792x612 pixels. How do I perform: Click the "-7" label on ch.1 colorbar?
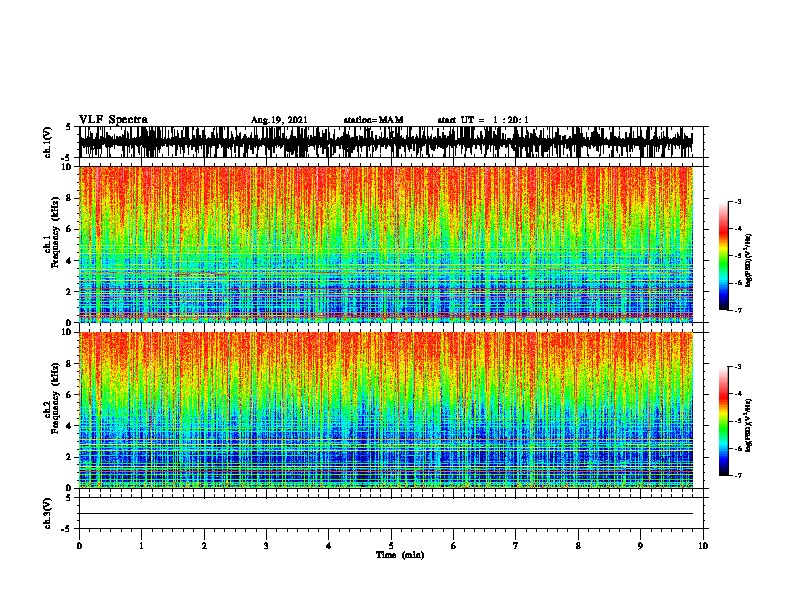click(x=737, y=310)
